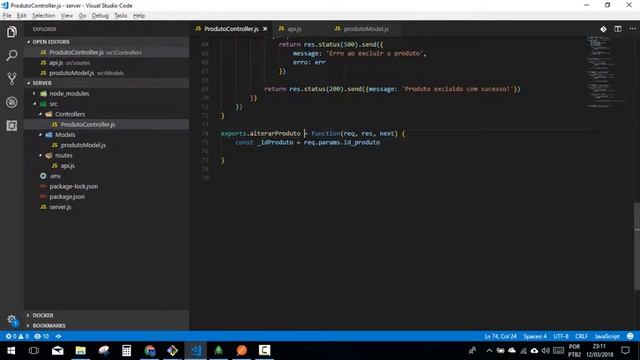640x360 pixels.
Task: Open errors and warnings in status bar
Action: click(17, 336)
